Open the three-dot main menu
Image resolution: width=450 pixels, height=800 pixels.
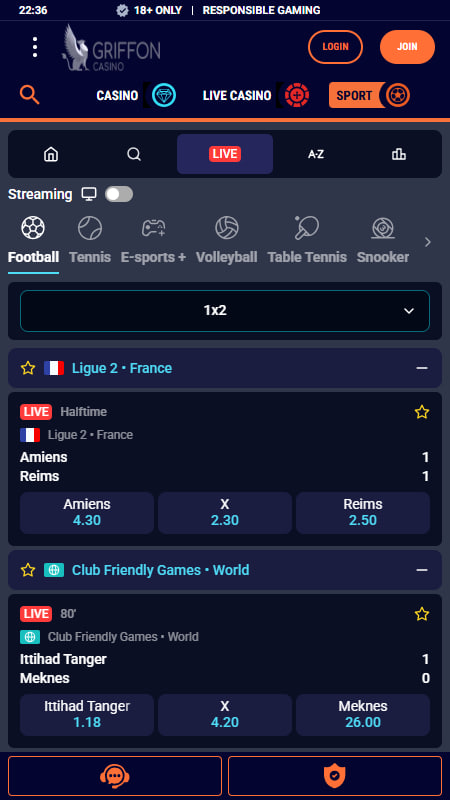coord(35,47)
